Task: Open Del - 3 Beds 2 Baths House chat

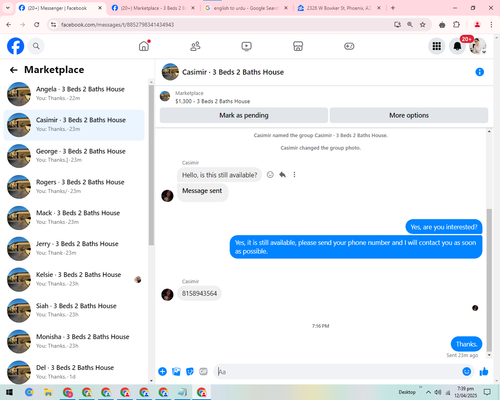Action: pyautogui.click(x=74, y=372)
